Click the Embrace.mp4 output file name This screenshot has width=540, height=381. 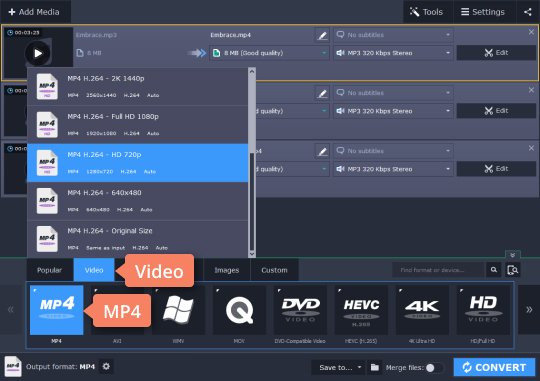tap(231, 35)
